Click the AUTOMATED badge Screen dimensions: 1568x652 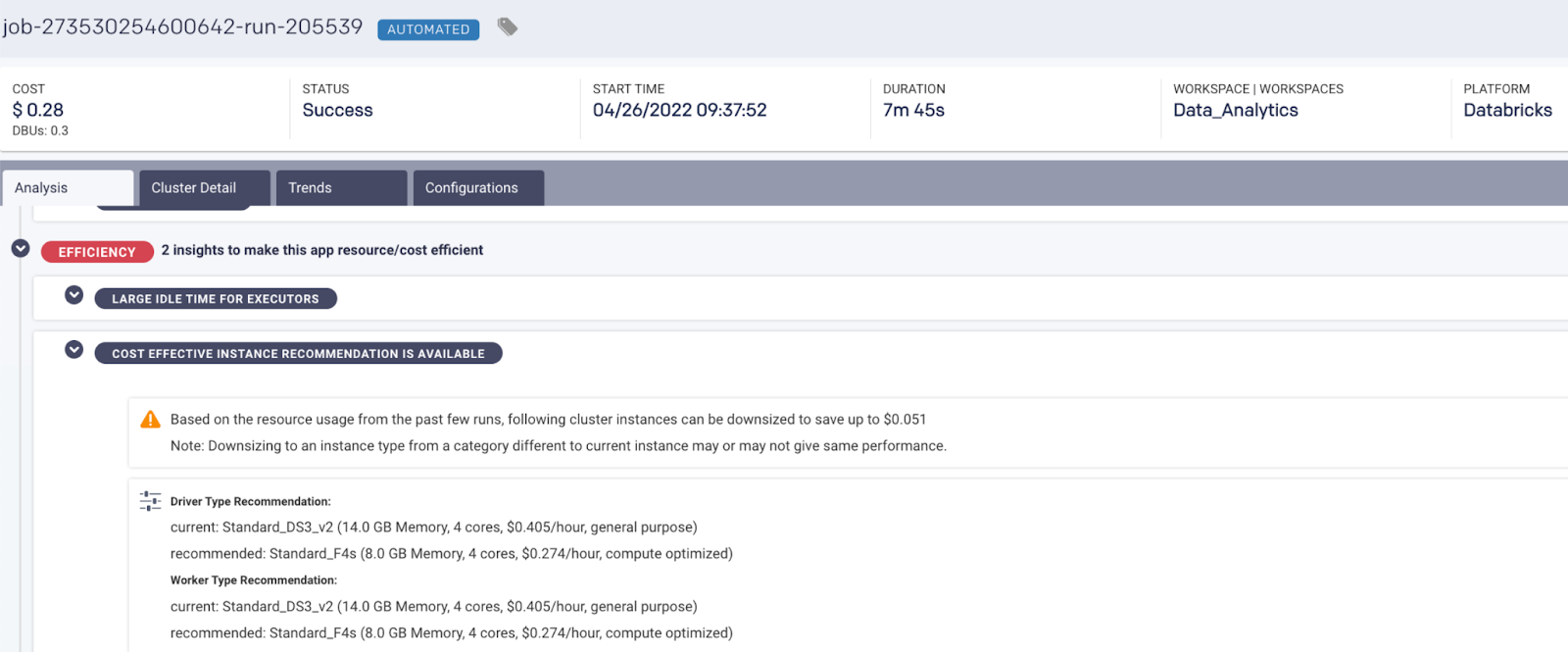click(428, 29)
